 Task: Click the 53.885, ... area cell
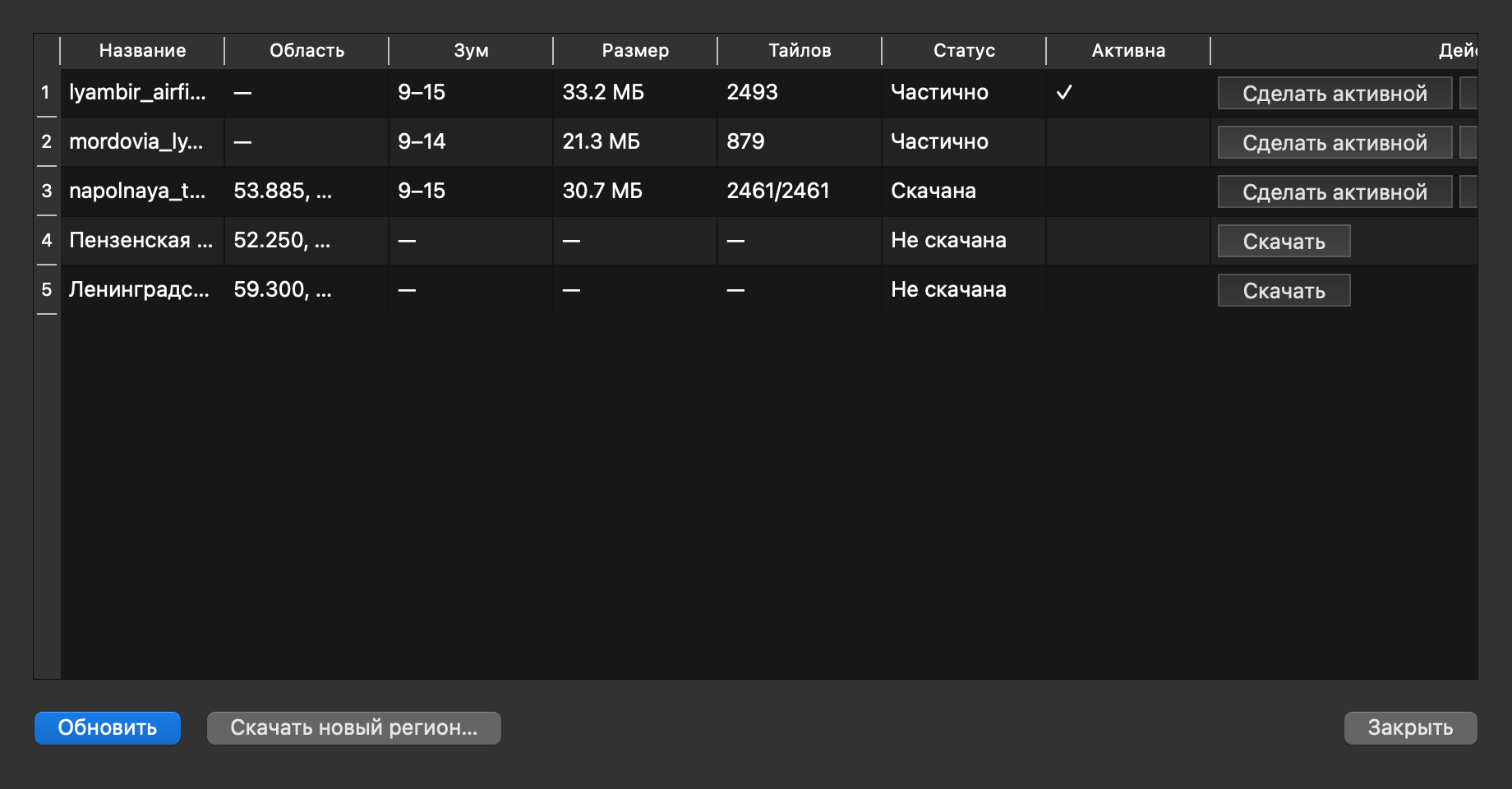pyautogui.click(x=307, y=191)
